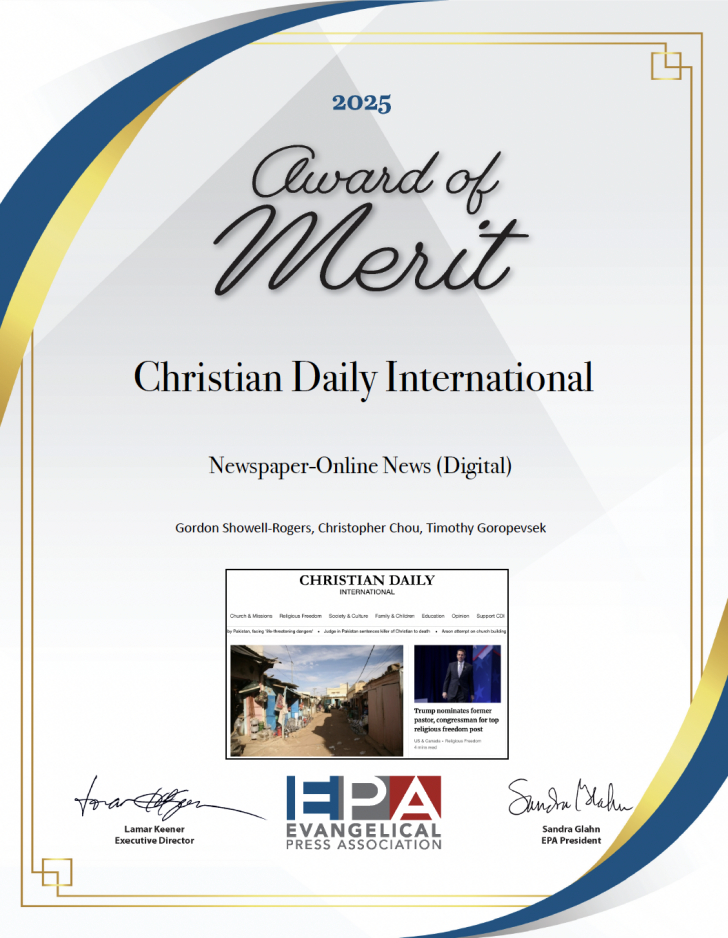This screenshot has width=728, height=938.
Task: Click 'Church & Missions' in the screenshot nav
Action: [x=251, y=616]
